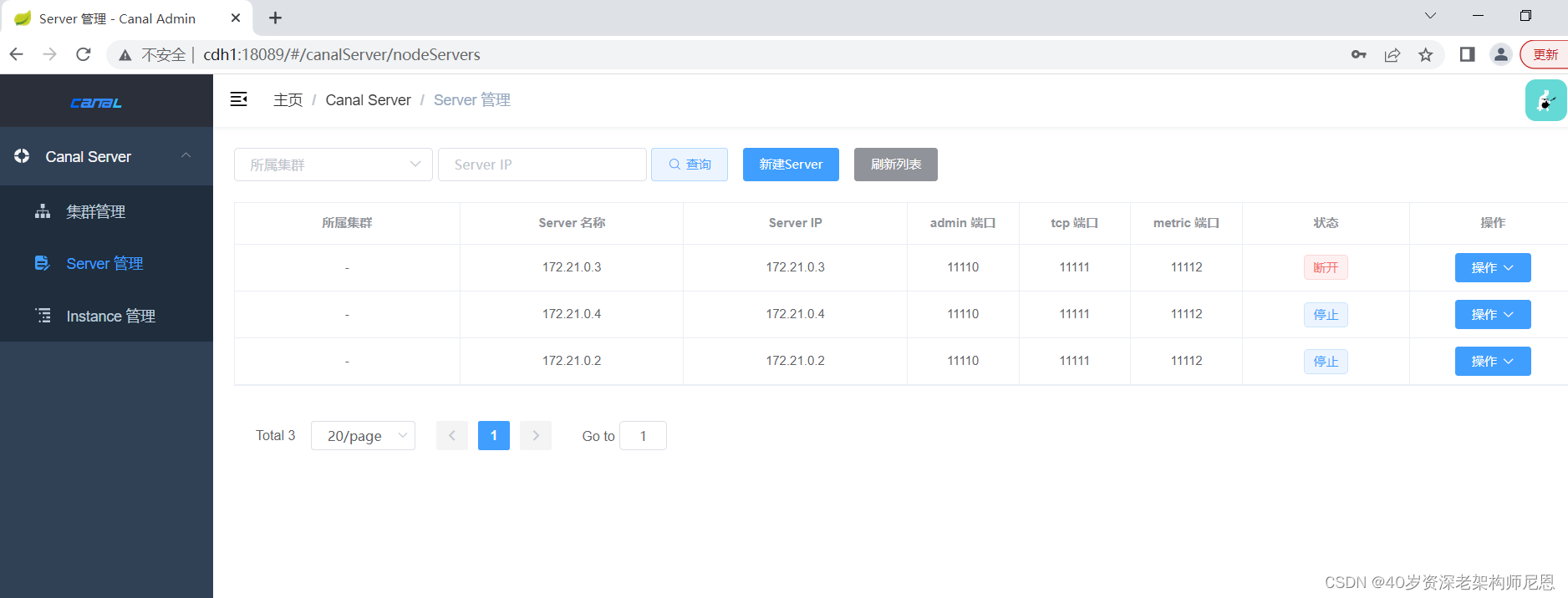The width and height of the screenshot is (1568, 598).
Task: Click Server 名称 cell 172.21.0.2
Action: [x=572, y=361]
